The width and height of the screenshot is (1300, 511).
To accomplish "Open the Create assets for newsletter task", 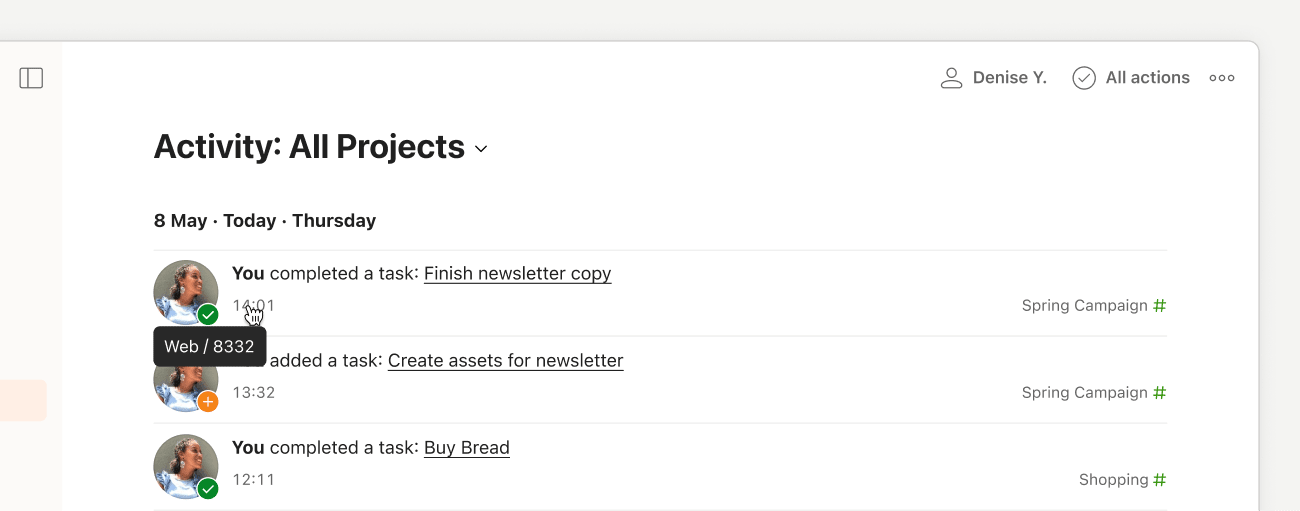I will point(505,361).
